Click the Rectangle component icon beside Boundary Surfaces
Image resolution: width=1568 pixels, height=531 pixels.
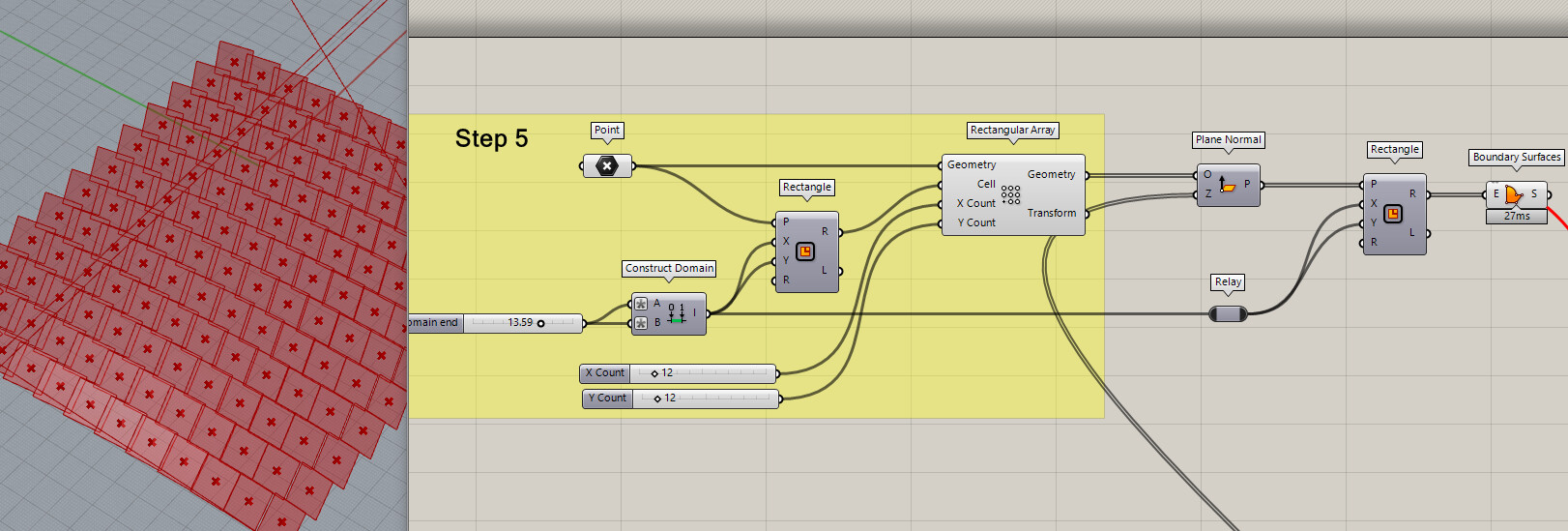(1393, 214)
